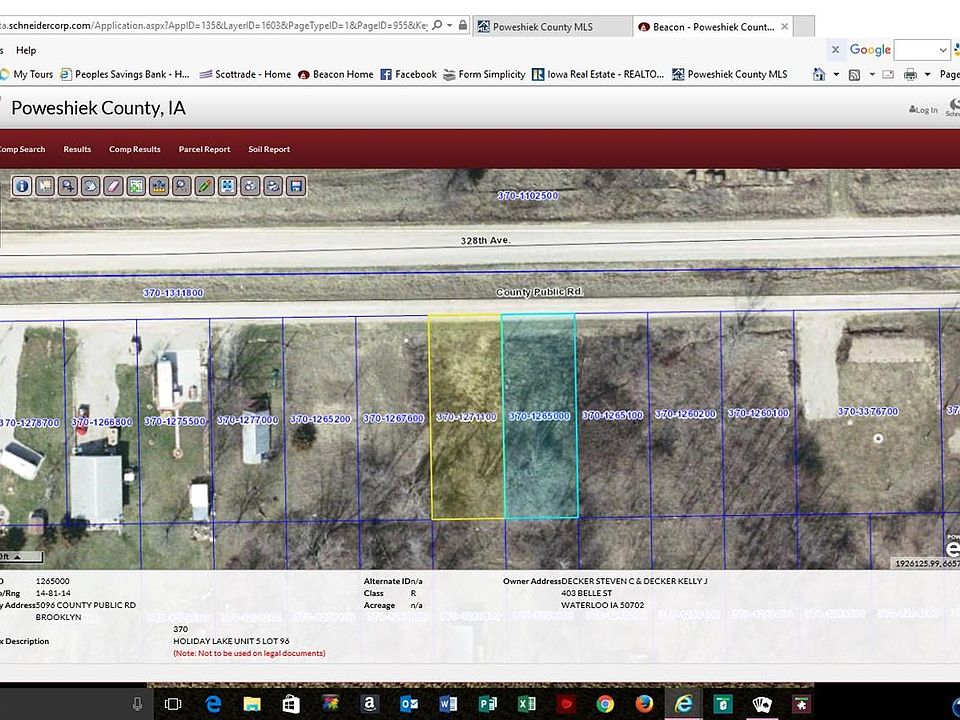Viewport: 960px width, 720px height.
Task: Pick the green pencil draw tool
Action: coord(204,185)
